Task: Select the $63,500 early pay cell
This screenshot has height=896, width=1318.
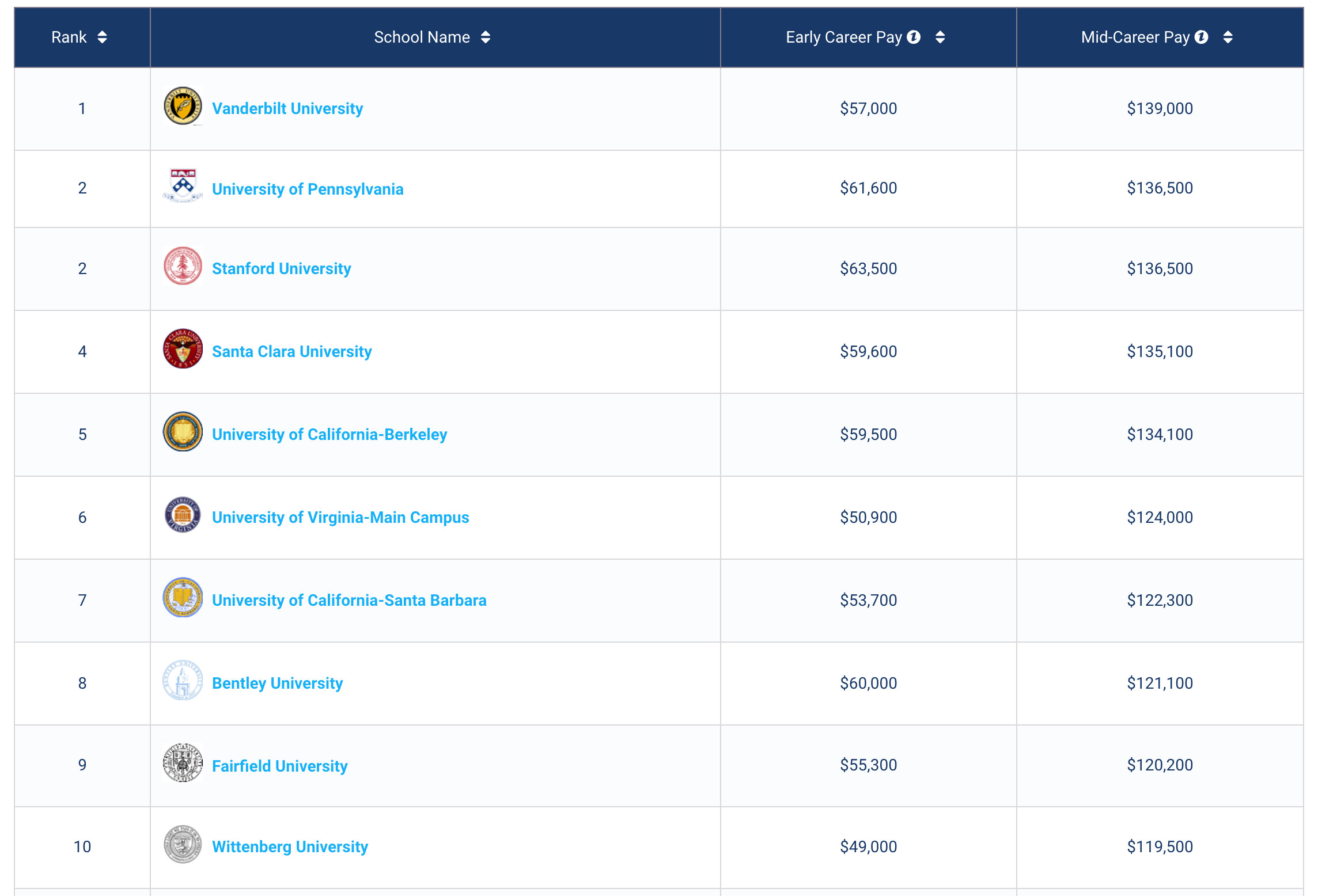Action: [x=869, y=269]
